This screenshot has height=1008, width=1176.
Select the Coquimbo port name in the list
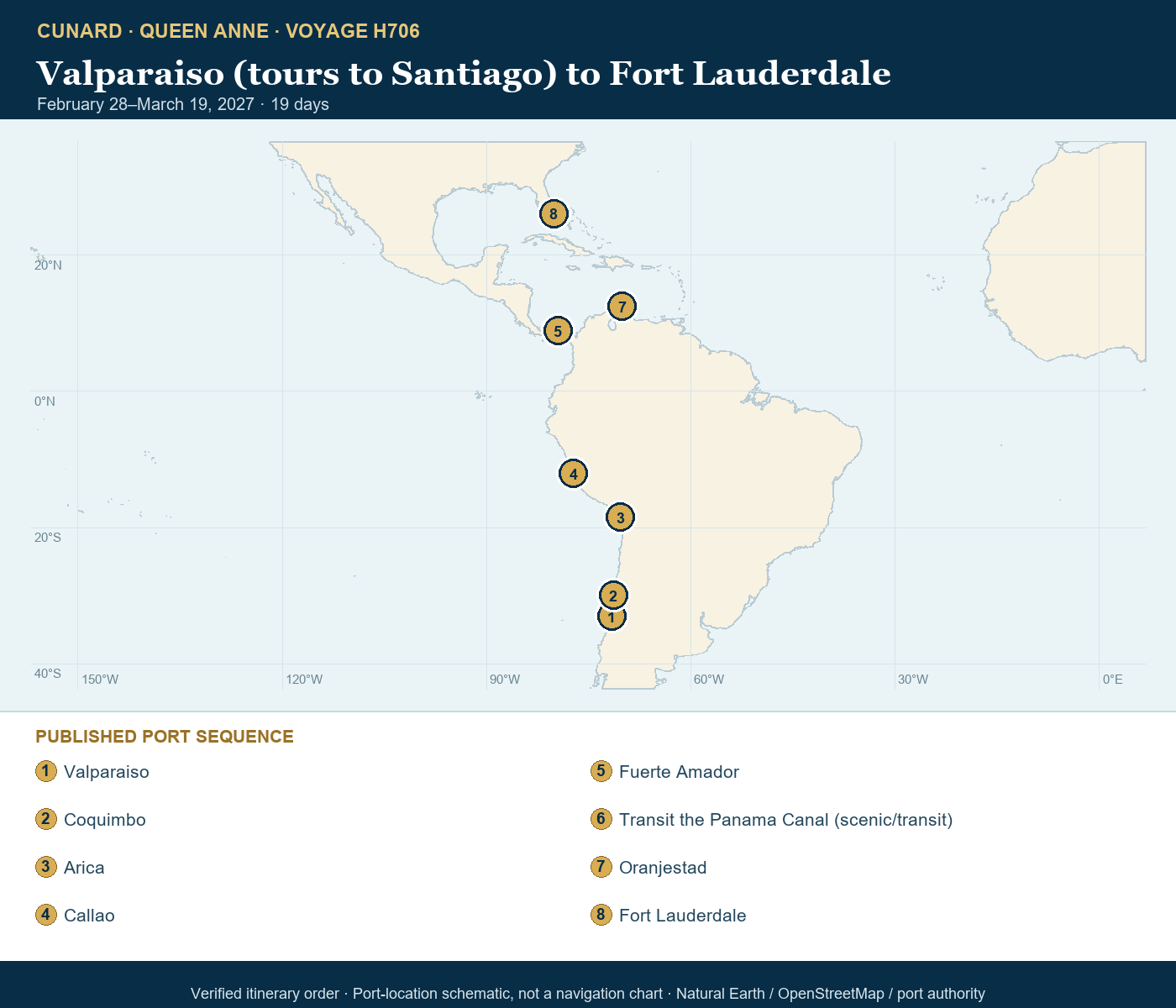click(105, 820)
